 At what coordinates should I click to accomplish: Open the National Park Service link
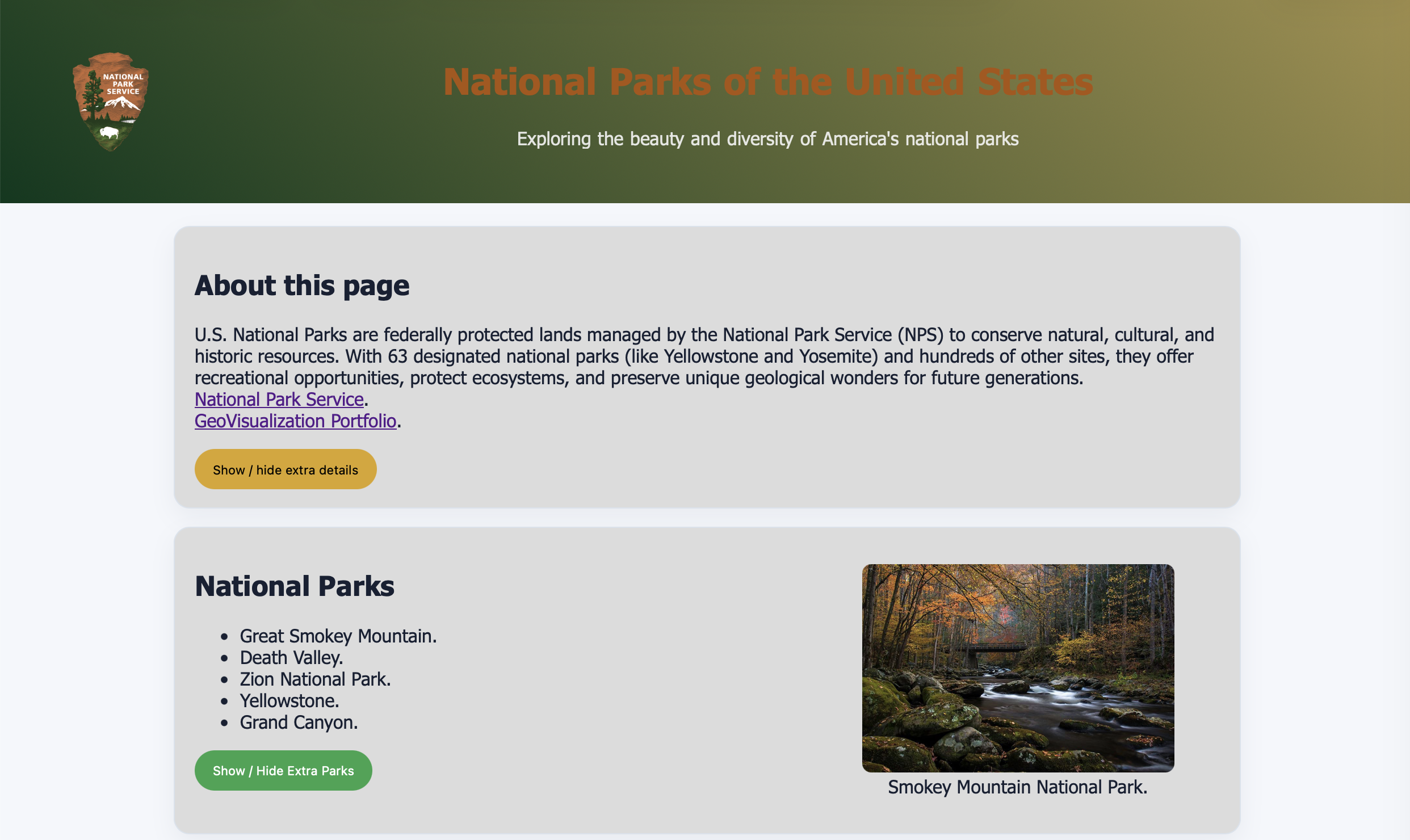(279, 400)
